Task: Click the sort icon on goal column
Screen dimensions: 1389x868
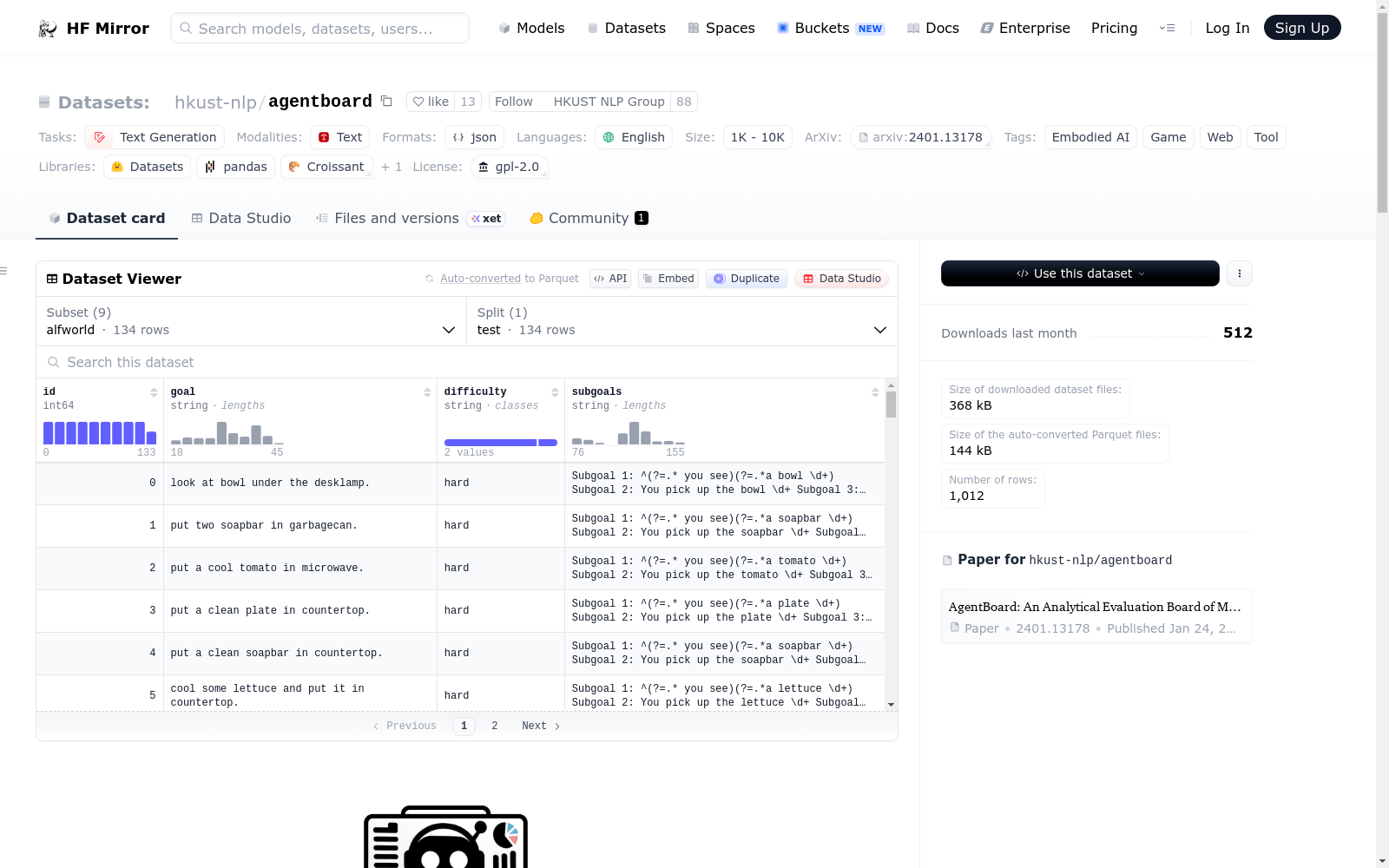Action: [427, 393]
